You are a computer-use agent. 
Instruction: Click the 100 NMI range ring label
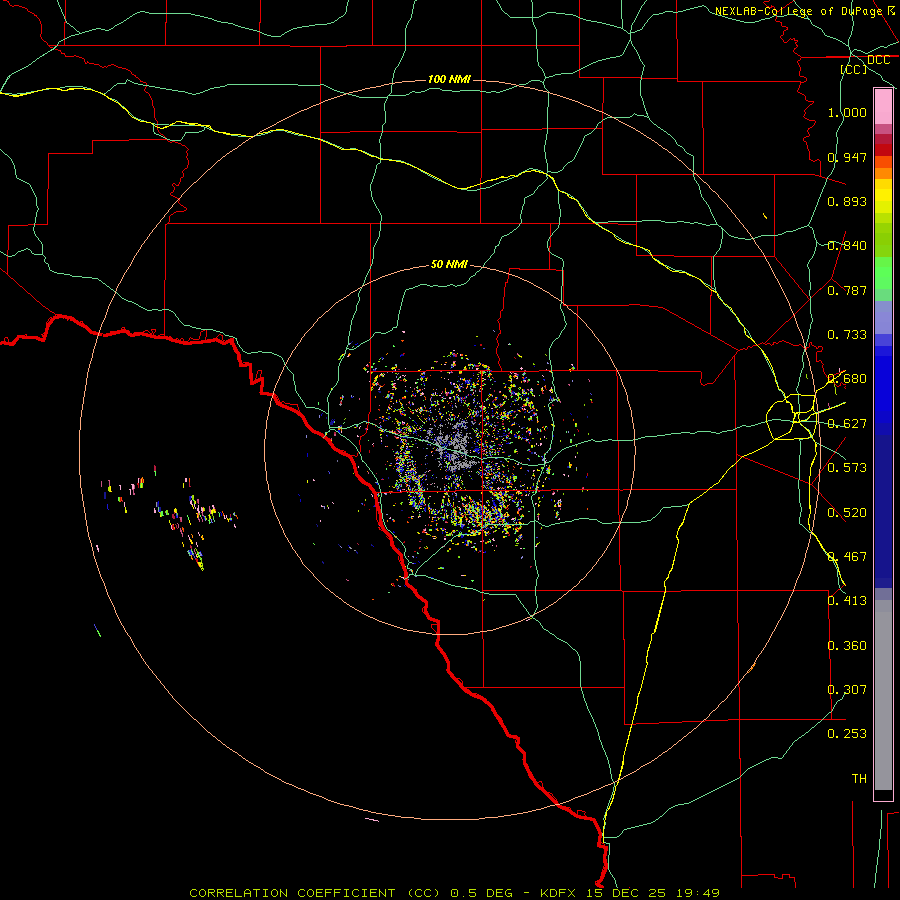click(x=449, y=79)
